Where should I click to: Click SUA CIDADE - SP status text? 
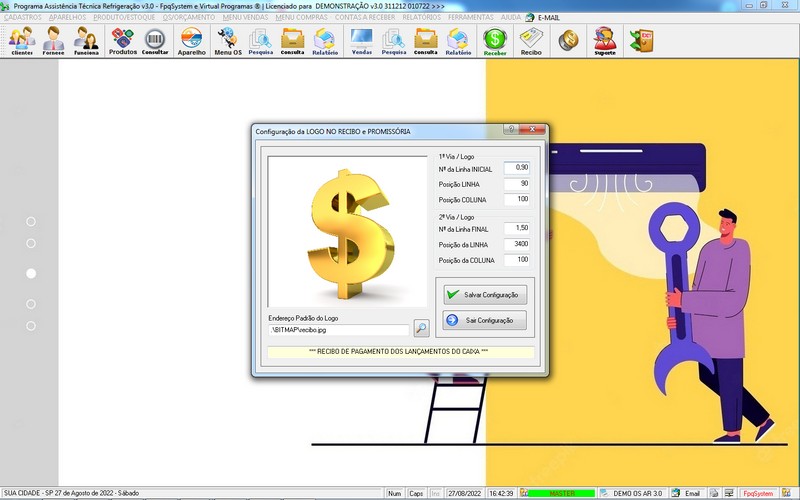coord(71,493)
